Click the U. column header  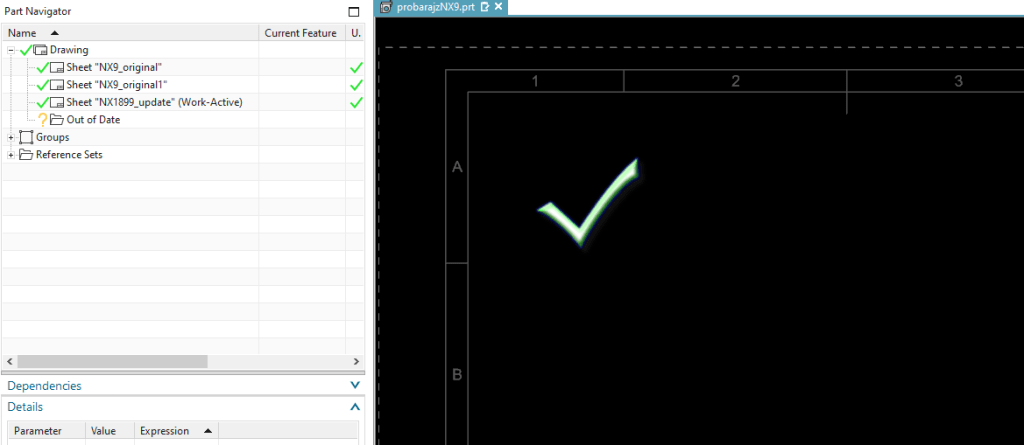click(x=355, y=33)
